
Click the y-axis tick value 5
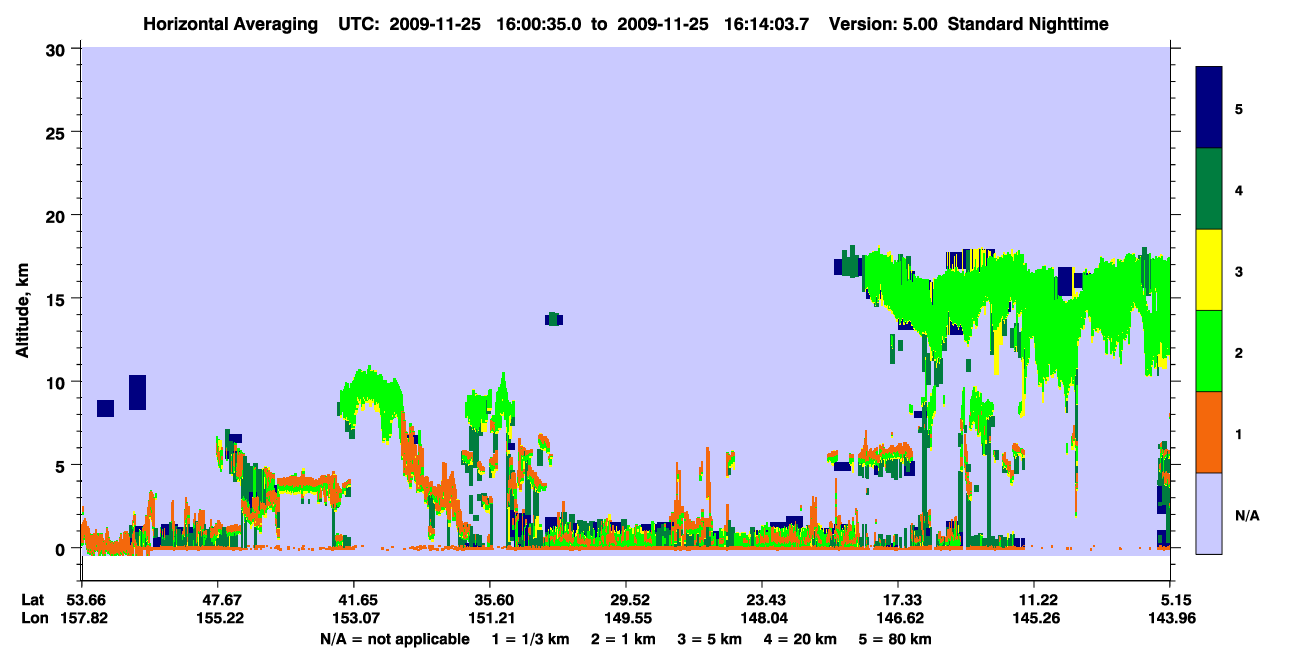point(62,465)
